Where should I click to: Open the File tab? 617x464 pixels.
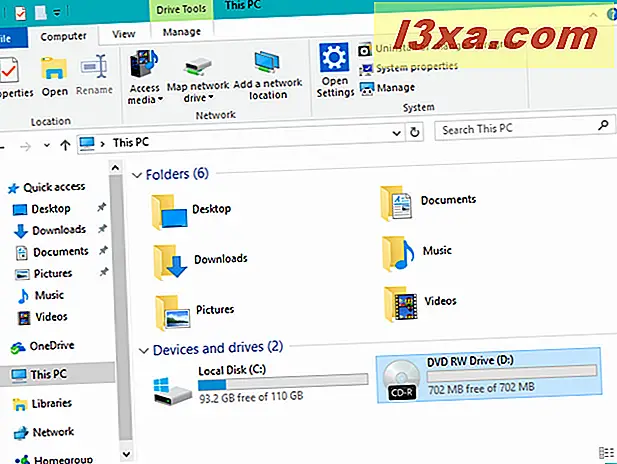pos(12,38)
